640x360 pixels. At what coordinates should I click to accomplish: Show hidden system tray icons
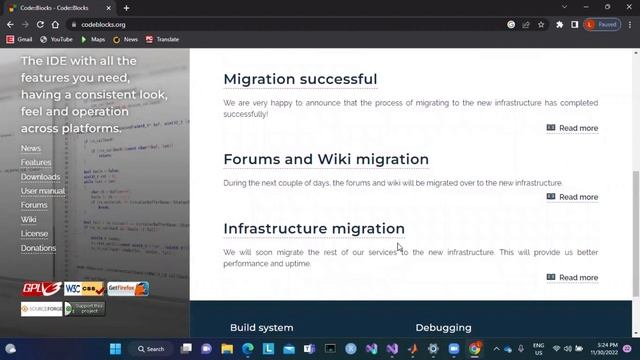click(x=496, y=349)
